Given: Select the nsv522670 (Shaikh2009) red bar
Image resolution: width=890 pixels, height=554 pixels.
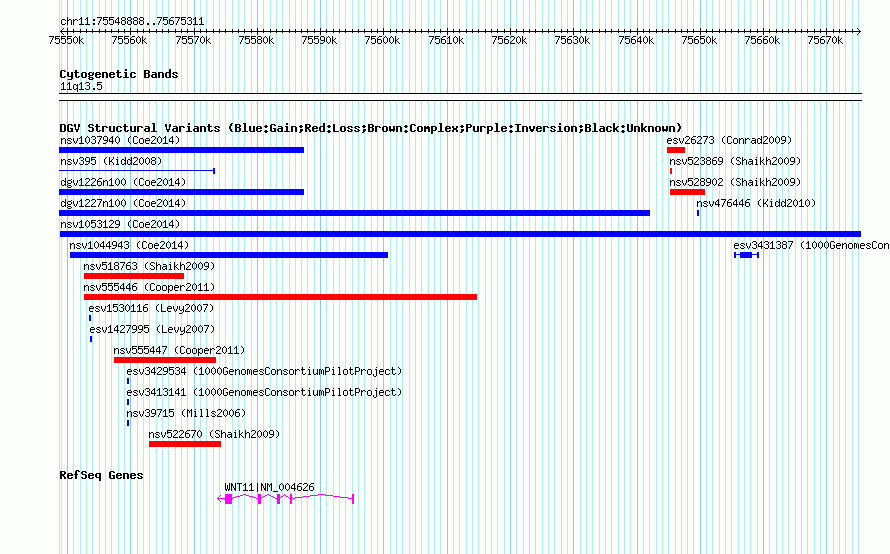Looking at the screenshot, I should click(185, 444).
